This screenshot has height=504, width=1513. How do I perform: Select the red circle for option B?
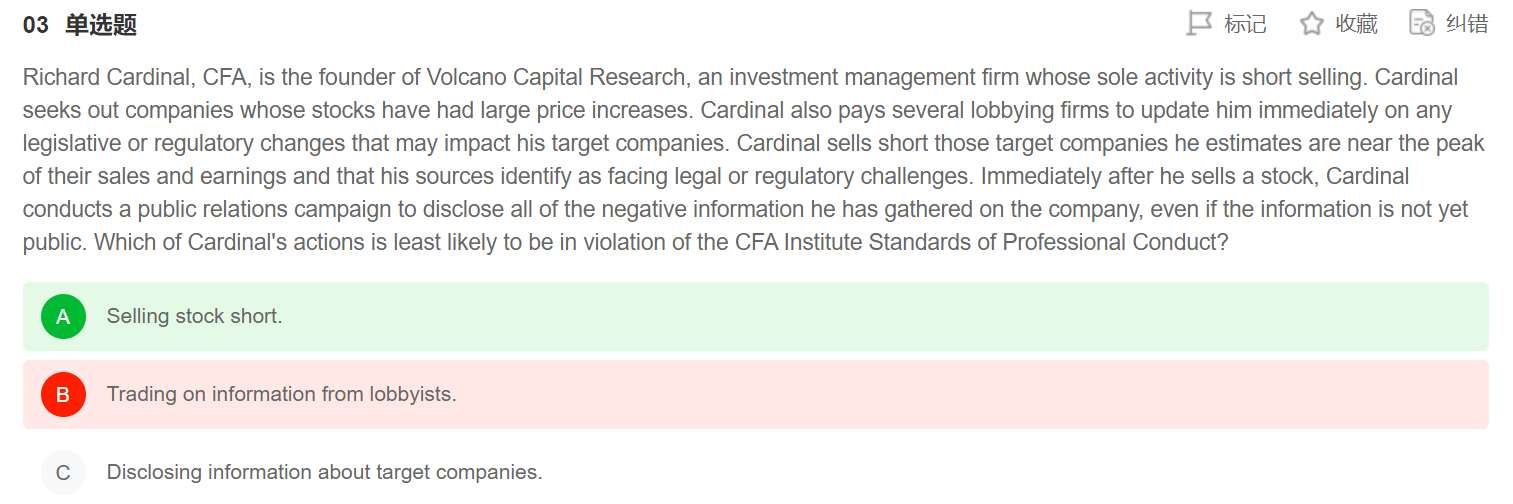pos(63,395)
